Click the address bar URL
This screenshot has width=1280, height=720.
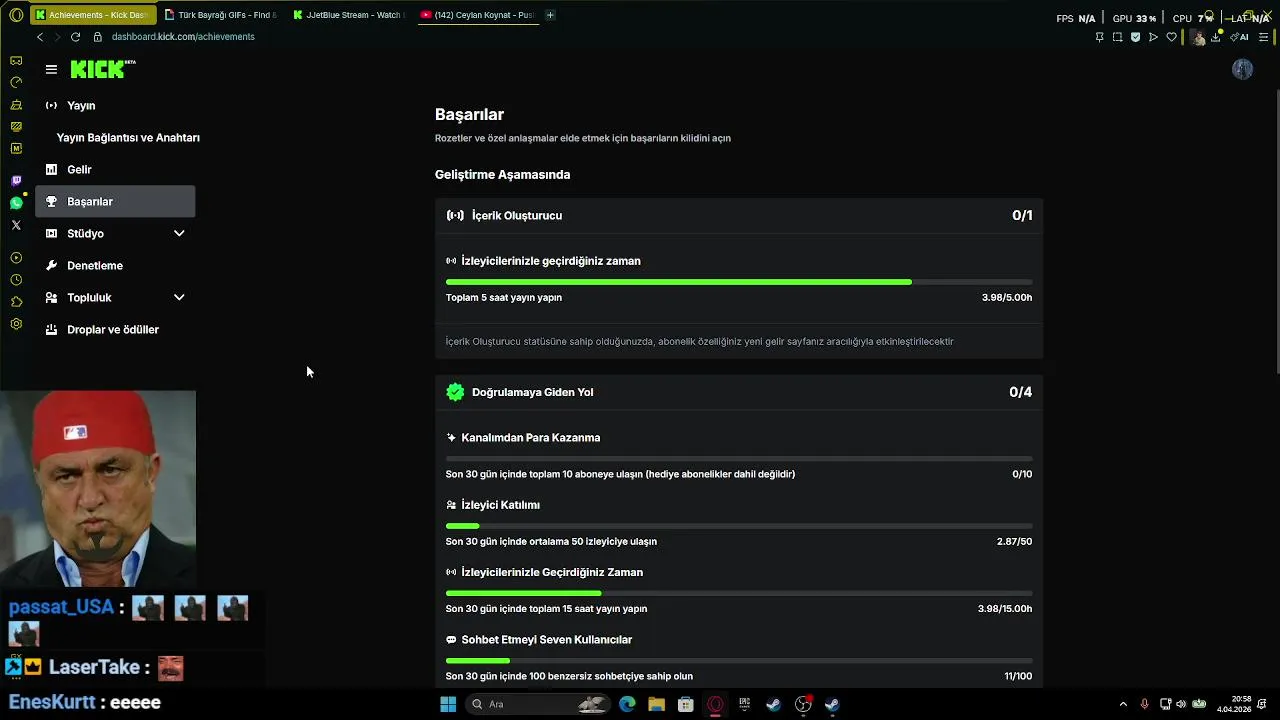183,37
